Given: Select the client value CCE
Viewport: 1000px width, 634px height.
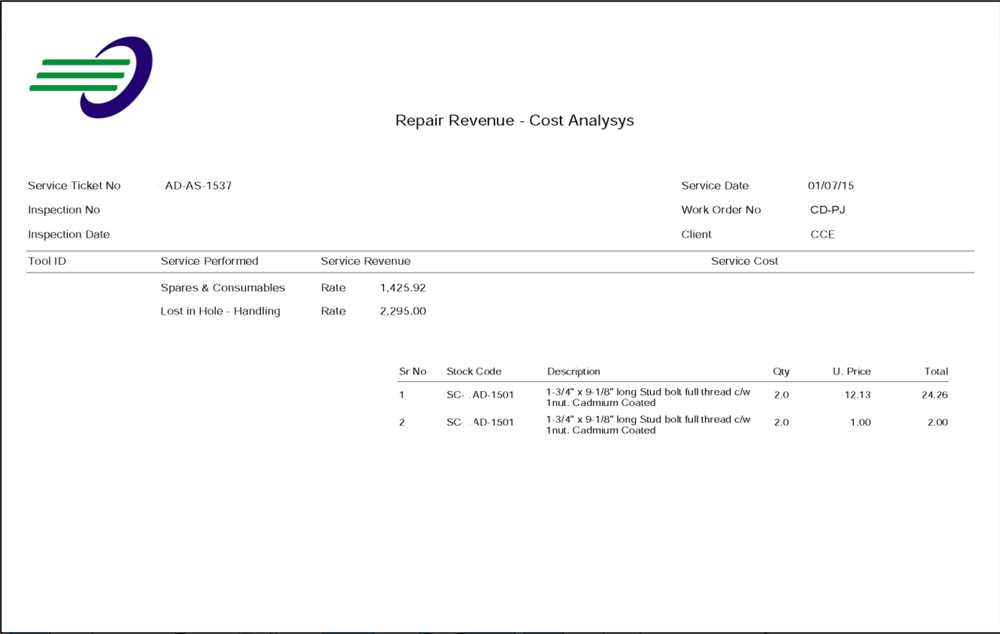Looking at the screenshot, I should (x=822, y=235).
